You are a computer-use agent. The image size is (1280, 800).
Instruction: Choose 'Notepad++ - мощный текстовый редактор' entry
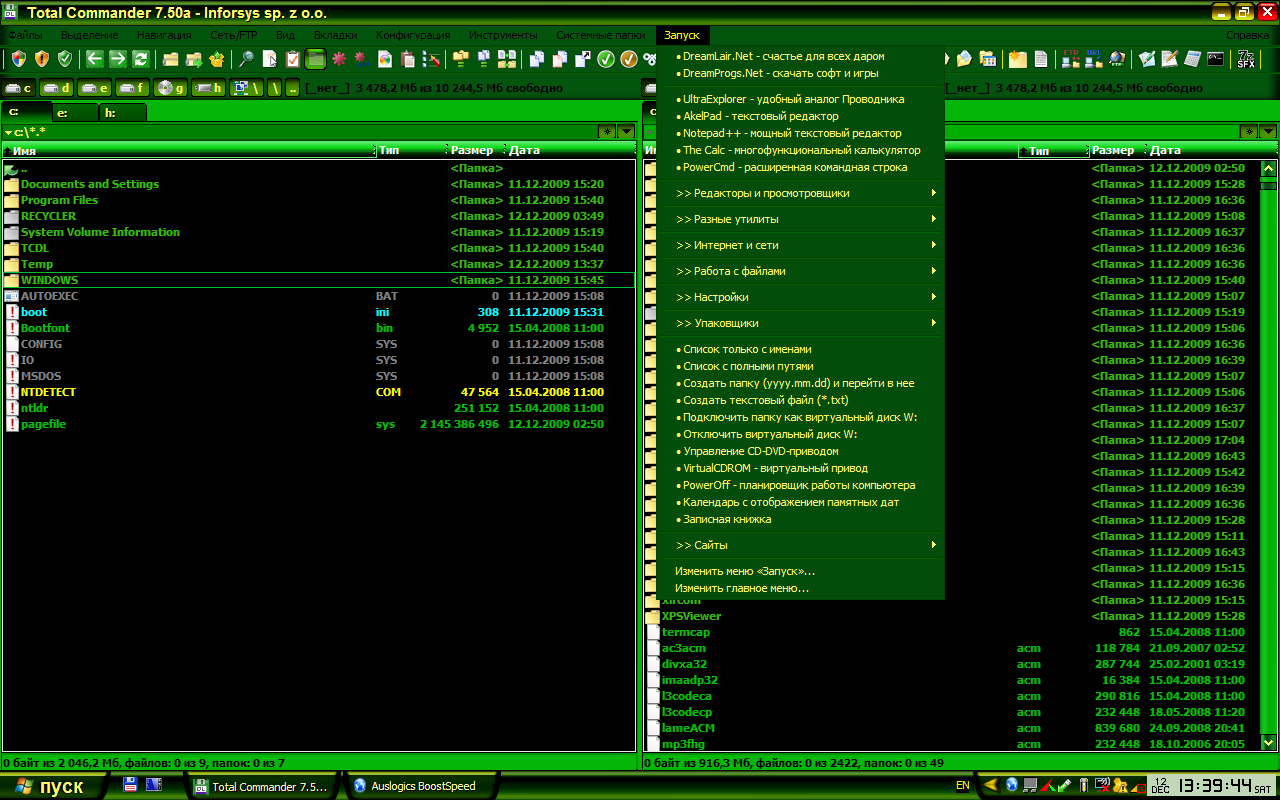791,133
